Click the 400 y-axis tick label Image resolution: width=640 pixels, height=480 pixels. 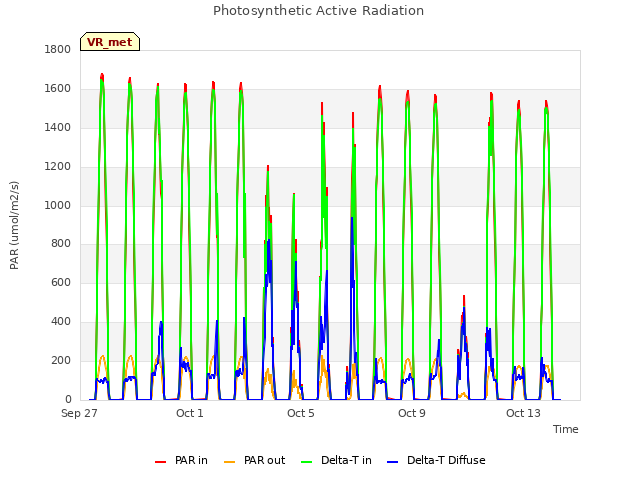point(61,322)
